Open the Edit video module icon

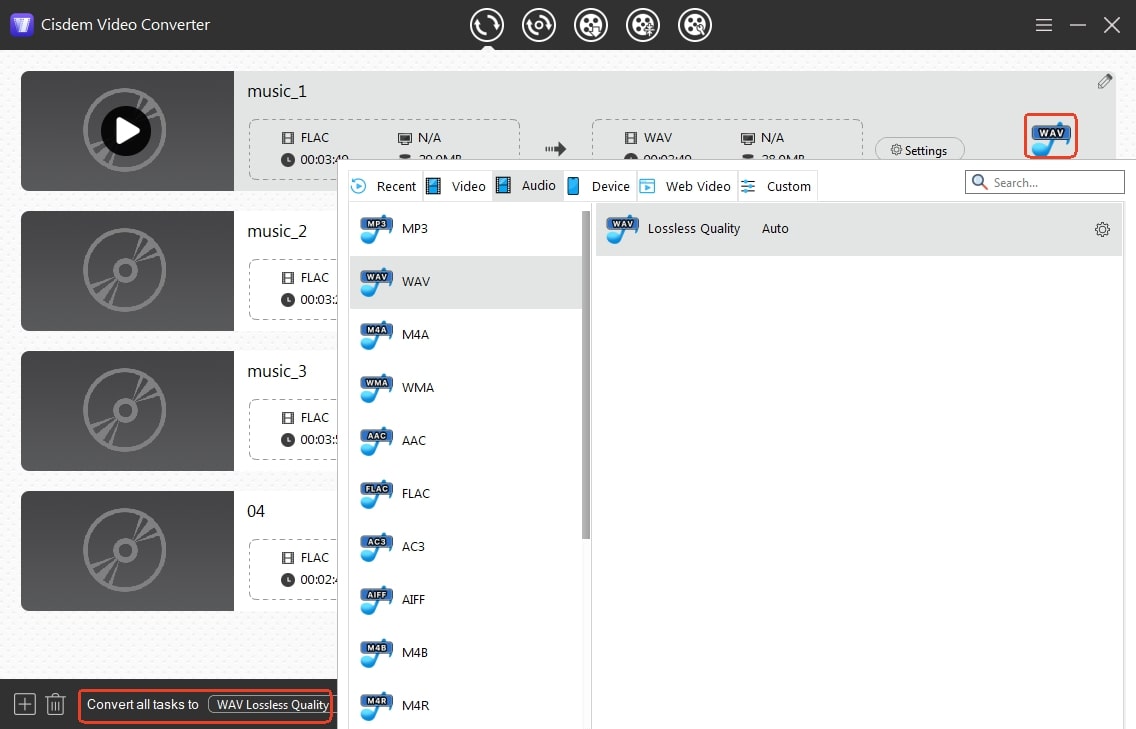point(695,25)
